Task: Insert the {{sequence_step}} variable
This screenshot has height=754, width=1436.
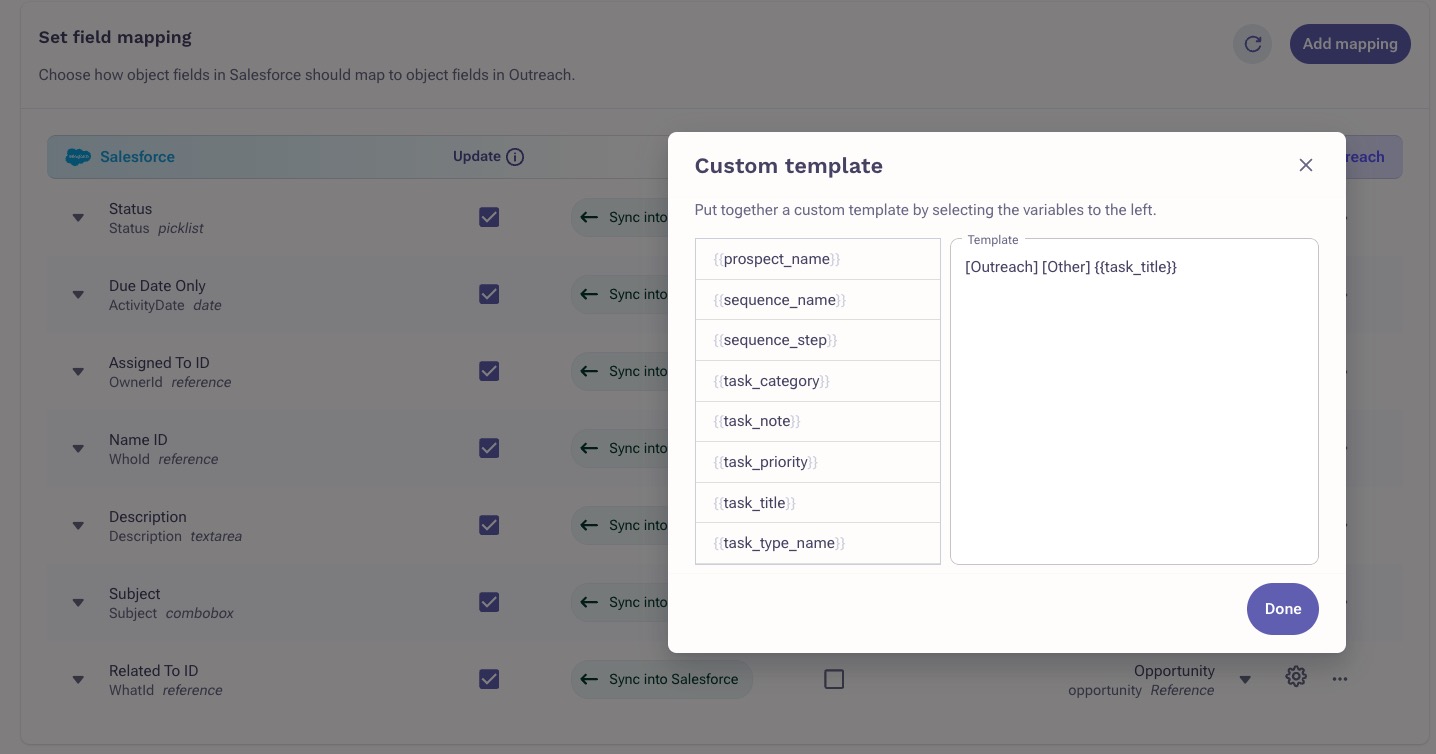Action: point(818,340)
